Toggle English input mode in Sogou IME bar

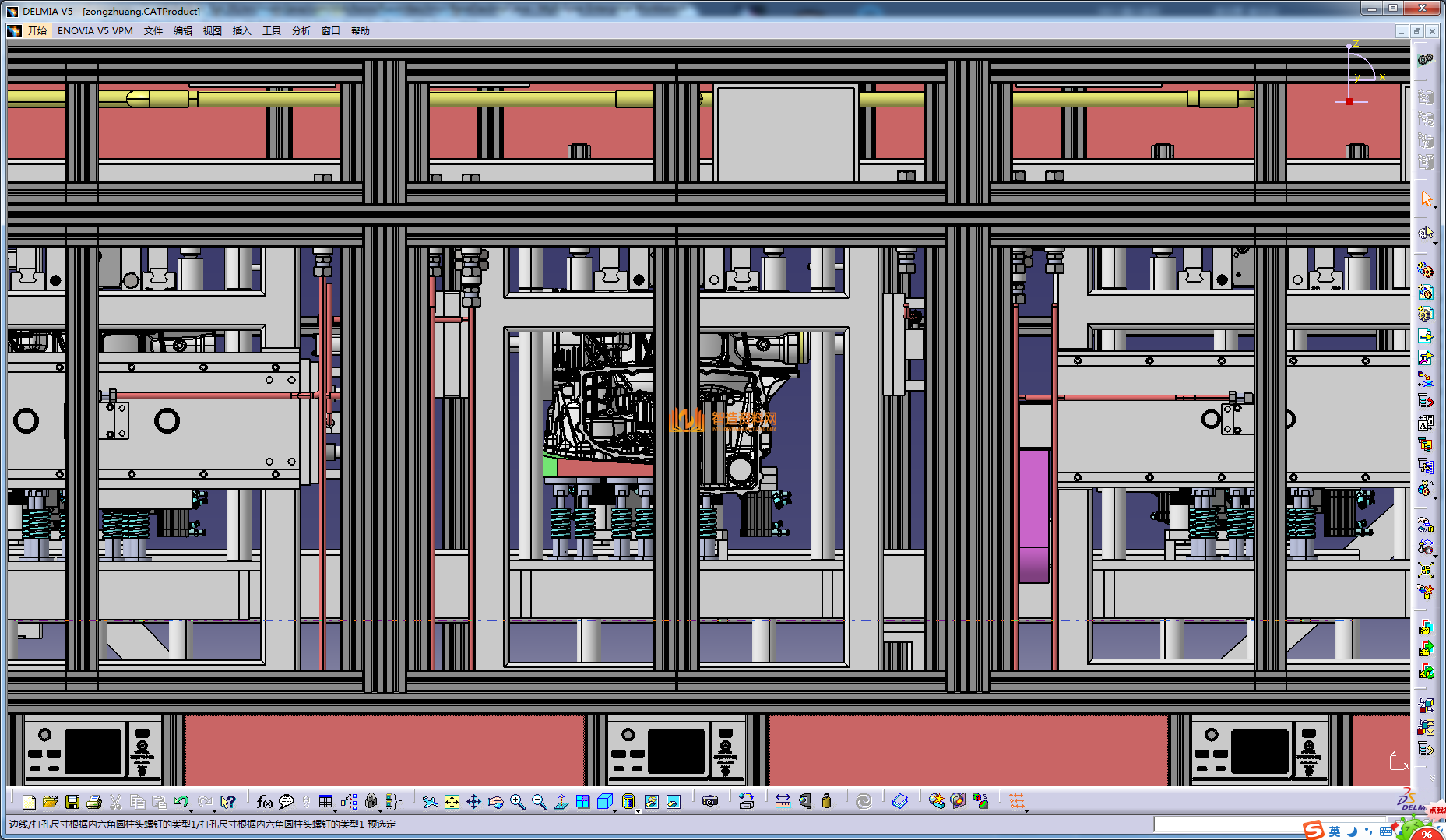pyautogui.click(x=1335, y=831)
